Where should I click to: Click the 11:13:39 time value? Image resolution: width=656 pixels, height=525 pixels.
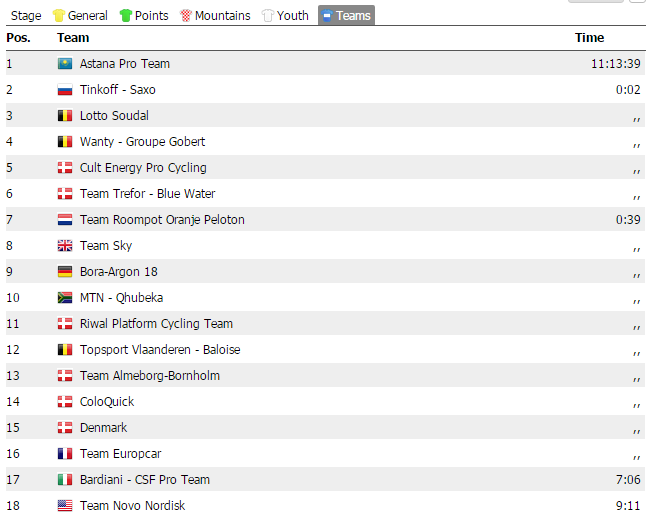tap(615, 64)
